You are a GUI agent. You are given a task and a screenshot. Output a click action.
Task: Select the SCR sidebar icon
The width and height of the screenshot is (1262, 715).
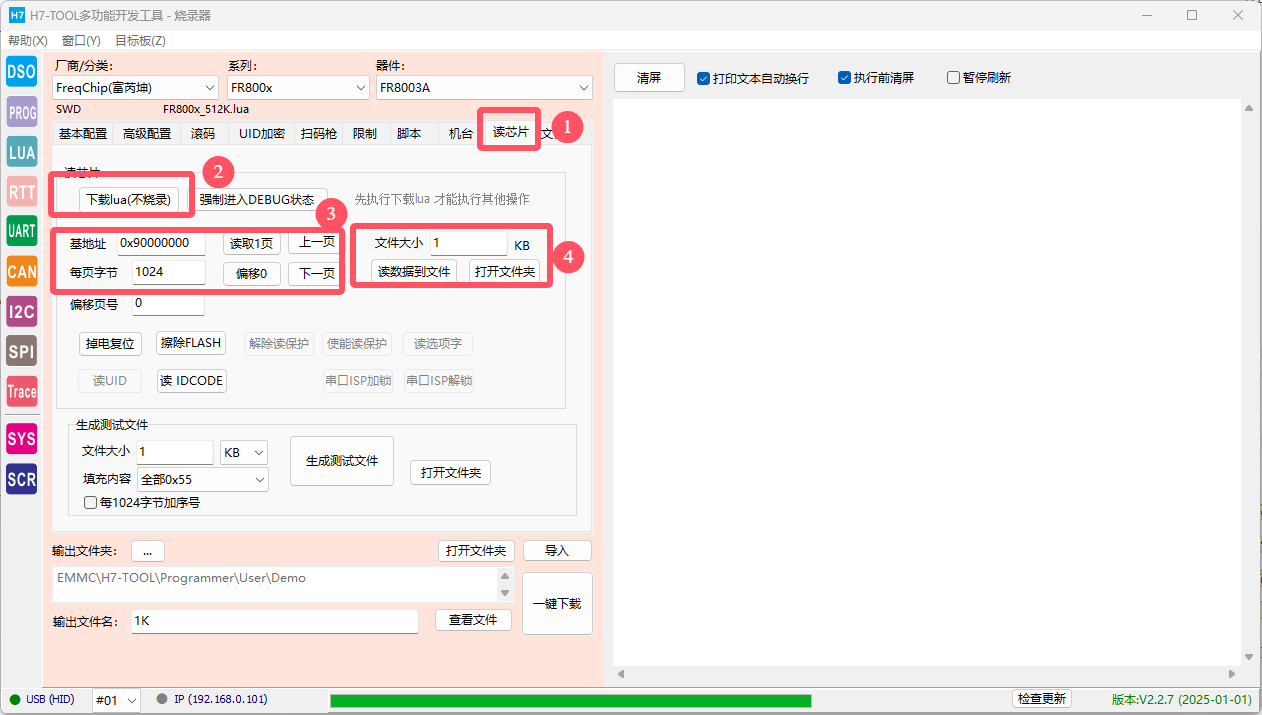(21, 478)
